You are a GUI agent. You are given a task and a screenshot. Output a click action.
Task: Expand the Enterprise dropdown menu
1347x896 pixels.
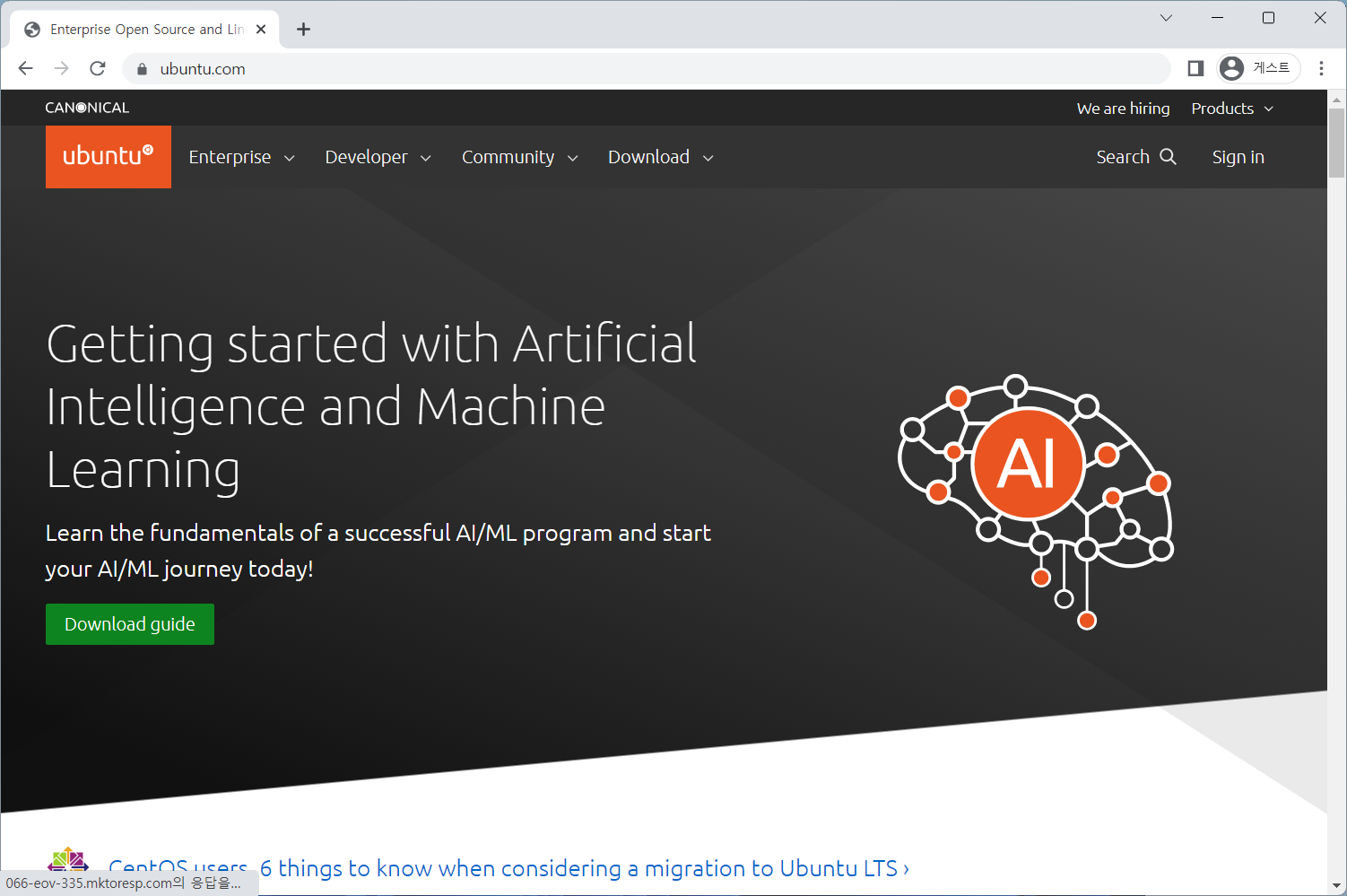tap(241, 157)
